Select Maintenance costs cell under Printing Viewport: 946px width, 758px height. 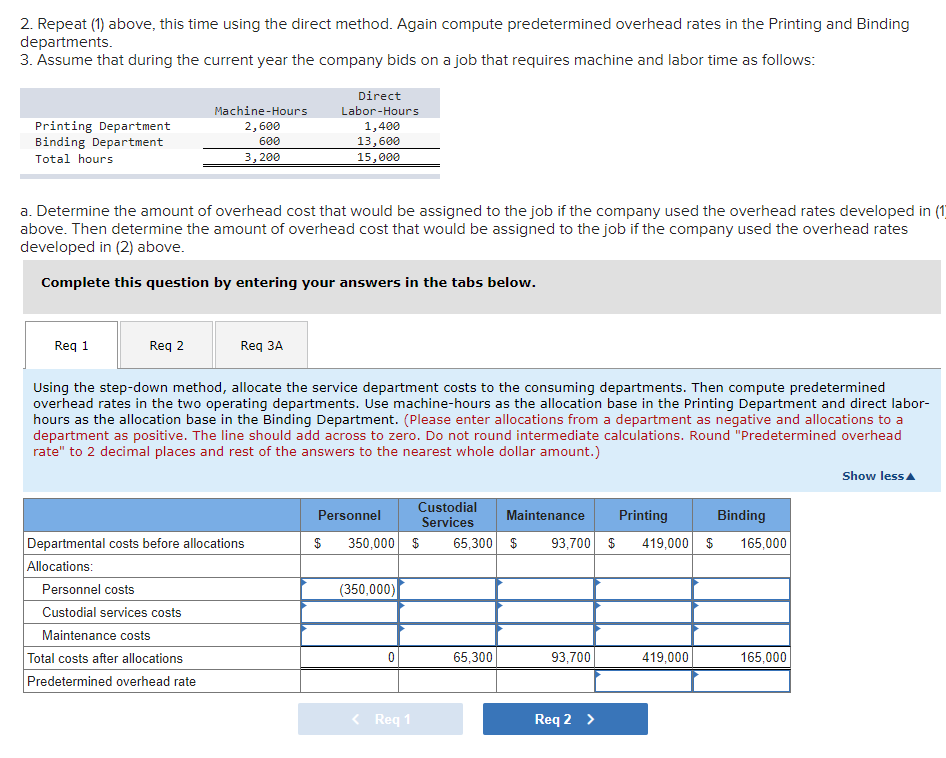tap(644, 635)
